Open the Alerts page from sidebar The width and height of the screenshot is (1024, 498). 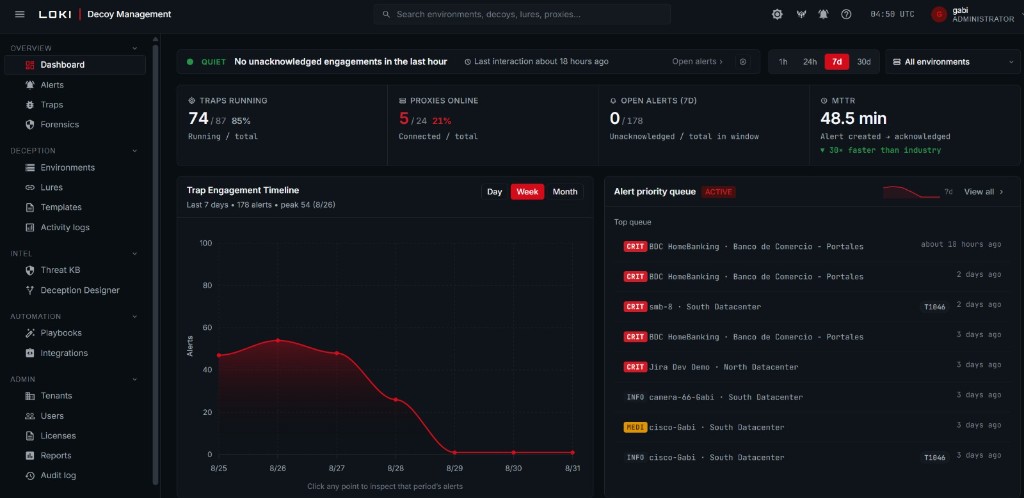tap(74, 85)
